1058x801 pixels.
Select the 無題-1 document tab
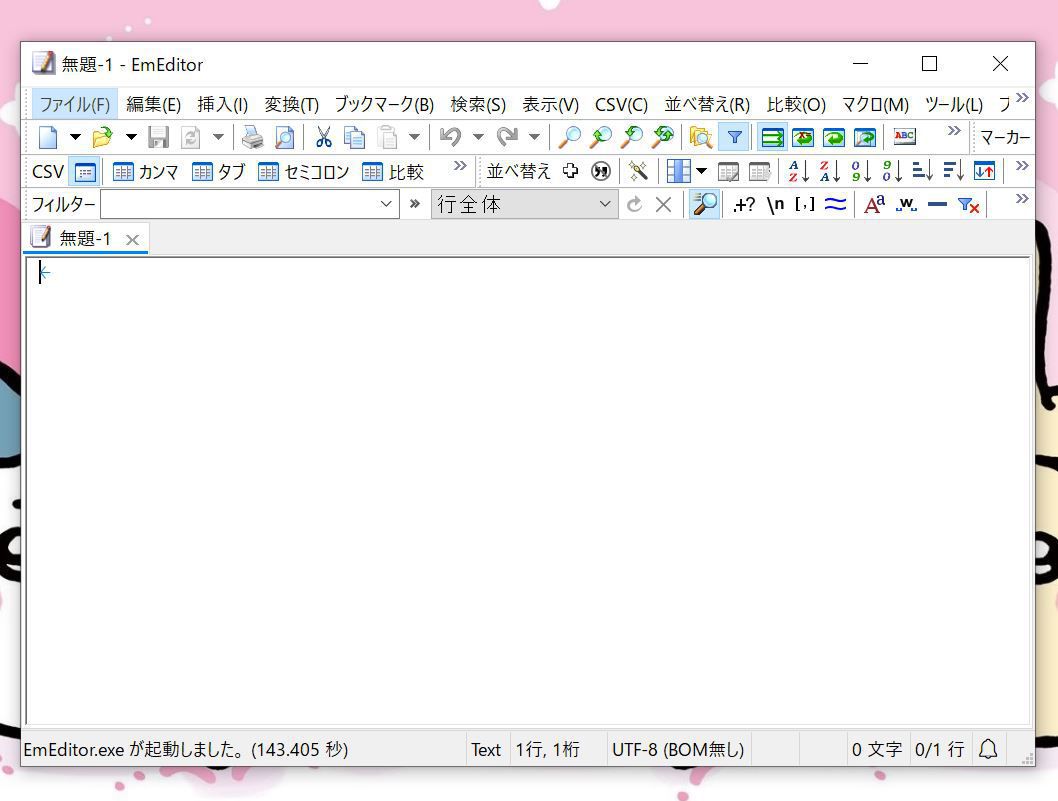coord(84,239)
